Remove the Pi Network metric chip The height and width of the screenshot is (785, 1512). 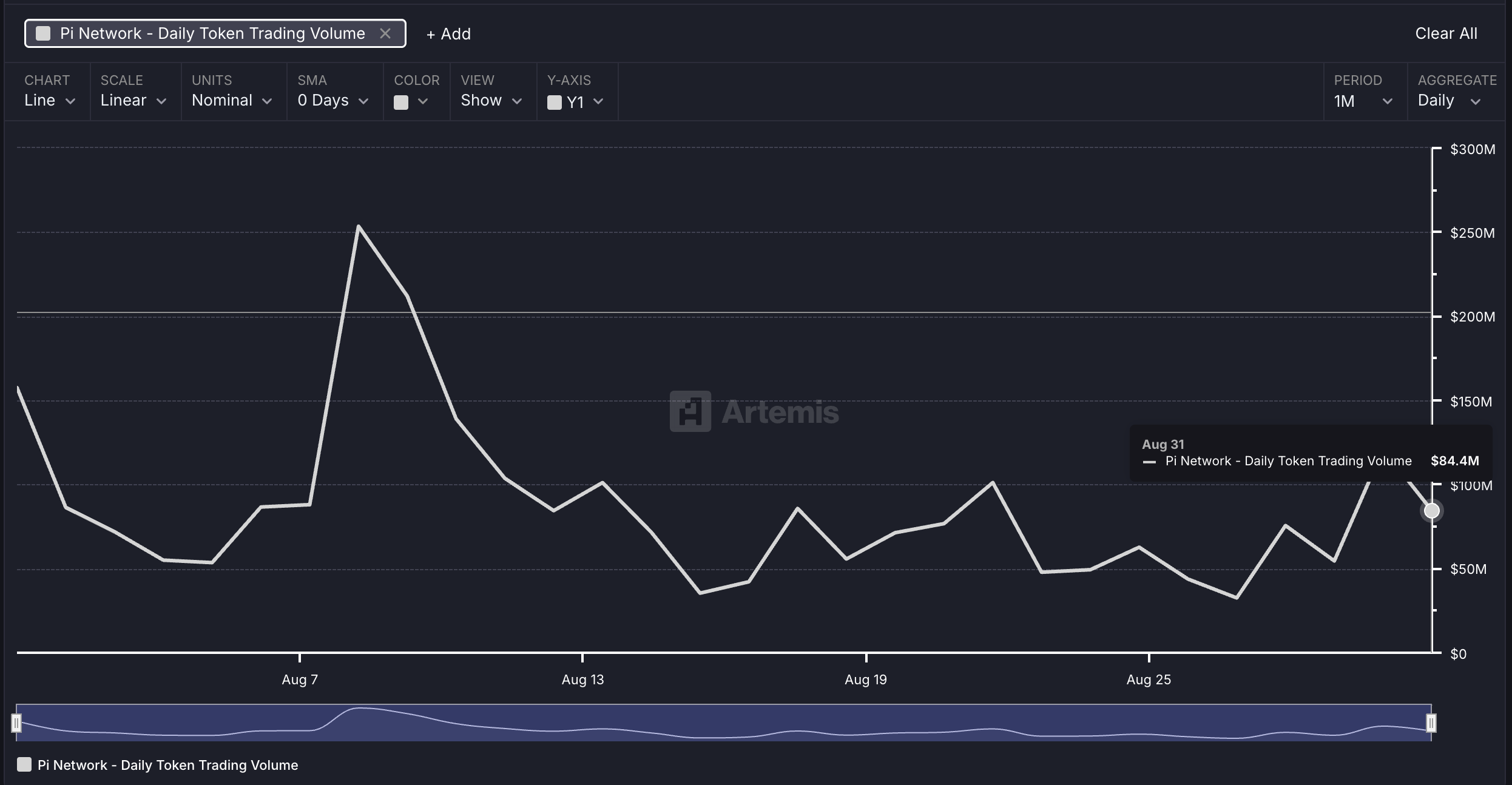point(385,33)
